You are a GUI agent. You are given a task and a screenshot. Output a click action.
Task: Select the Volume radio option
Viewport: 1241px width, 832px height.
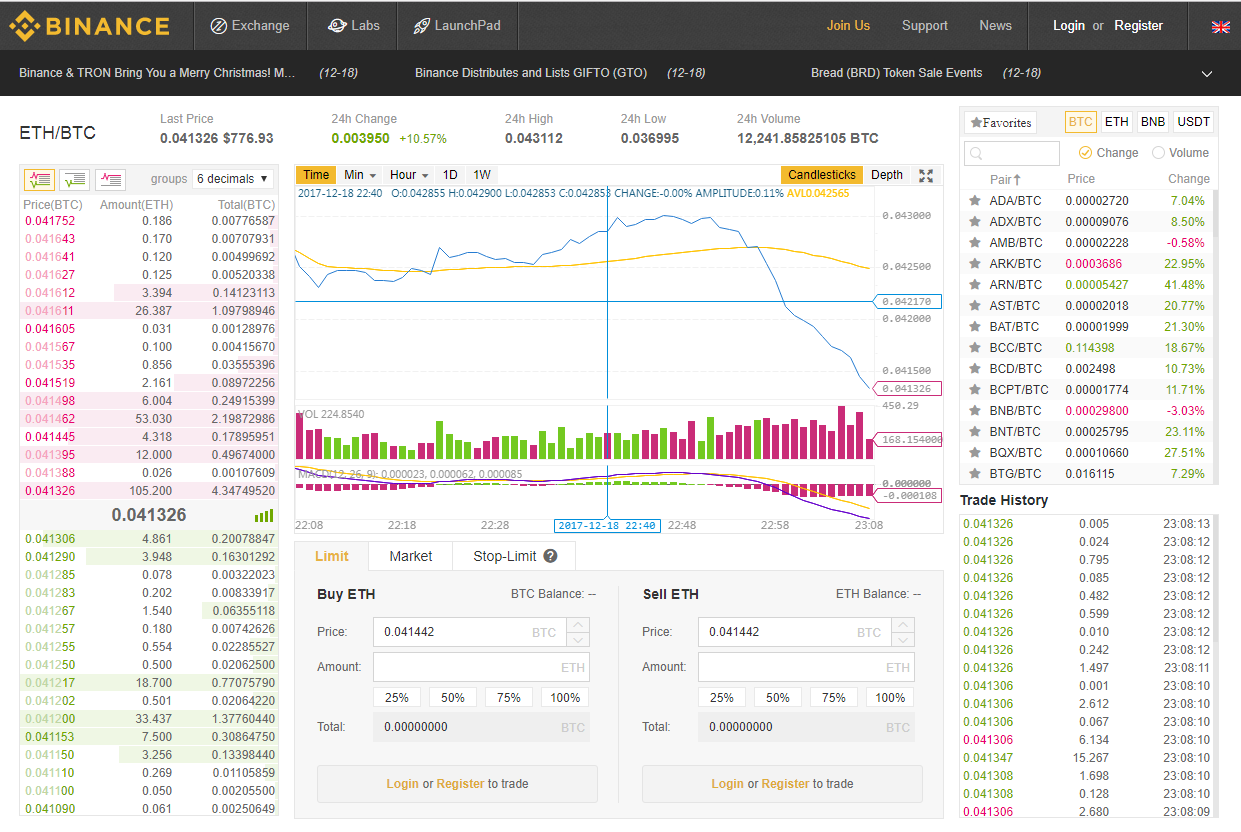(x=1158, y=153)
